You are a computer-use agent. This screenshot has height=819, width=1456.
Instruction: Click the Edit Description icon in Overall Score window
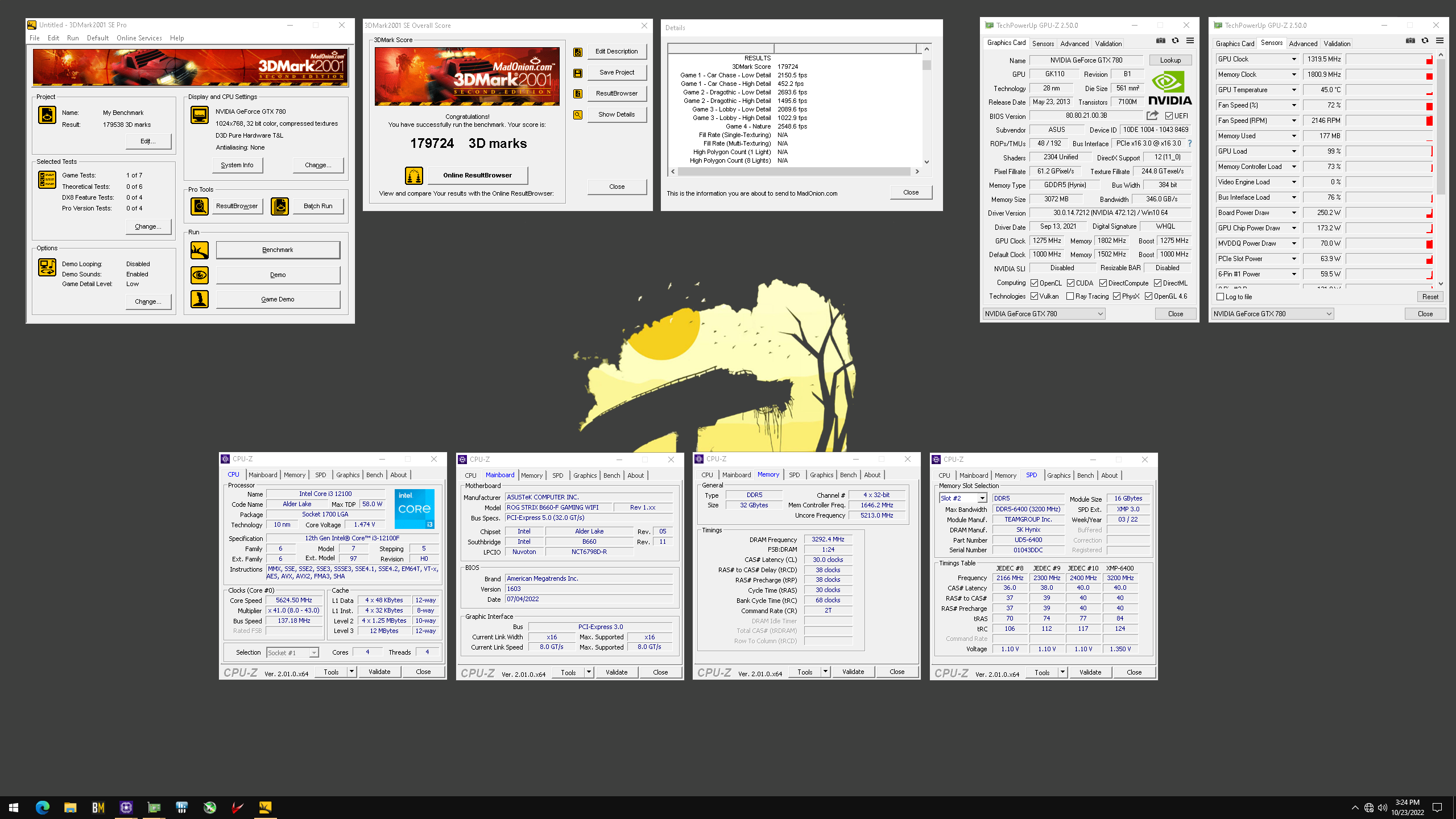pos(578,52)
